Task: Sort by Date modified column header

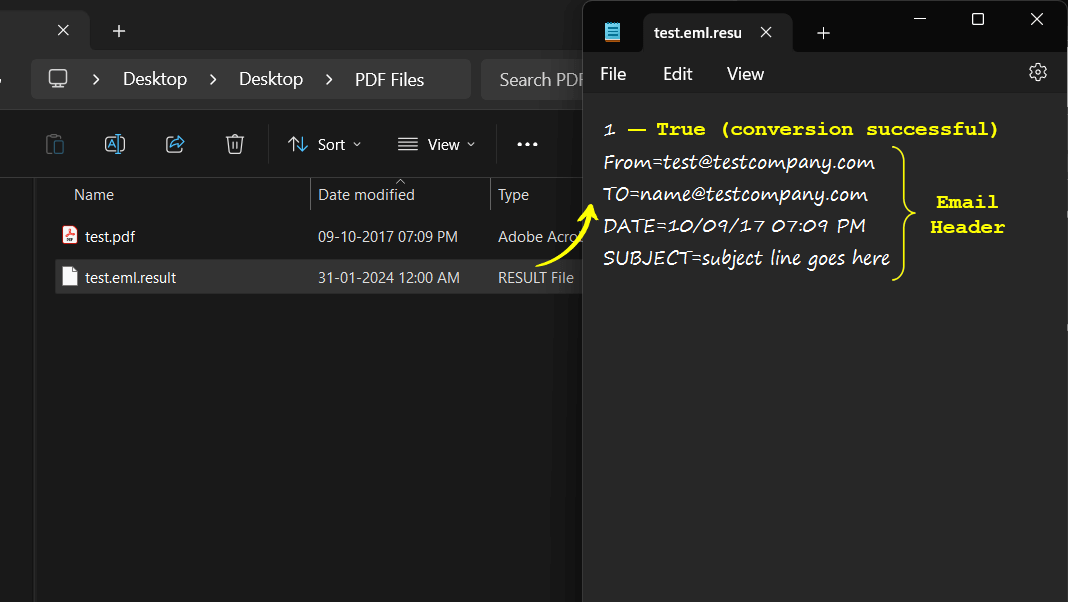Action: pos(366,195)
